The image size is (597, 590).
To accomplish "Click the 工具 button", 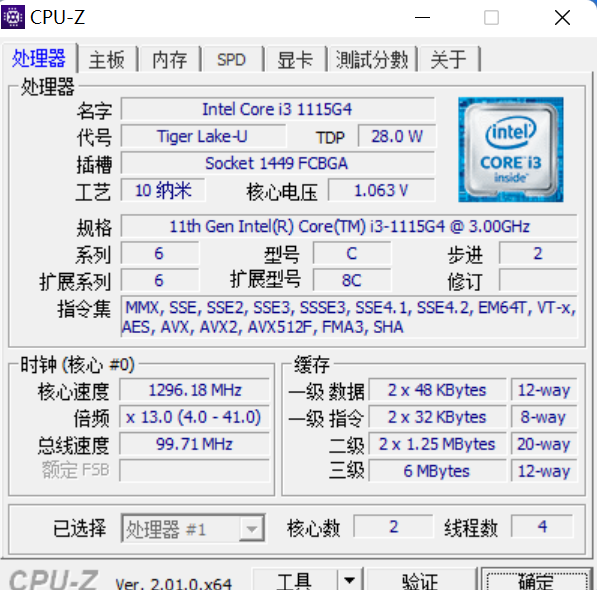I will (295, 580).
